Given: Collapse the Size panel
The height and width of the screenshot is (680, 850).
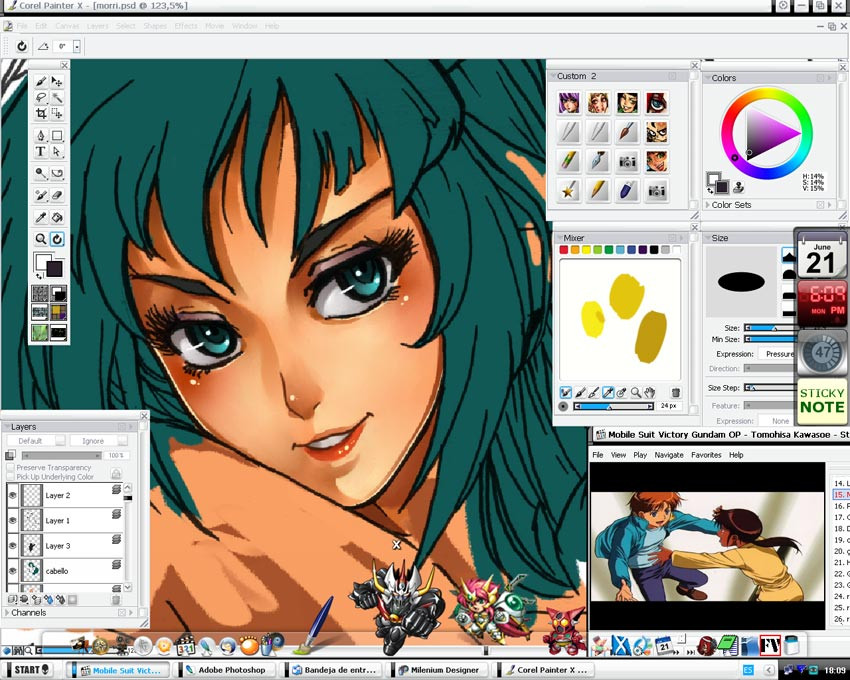Looking at the screenshot, I should point(707,238).
